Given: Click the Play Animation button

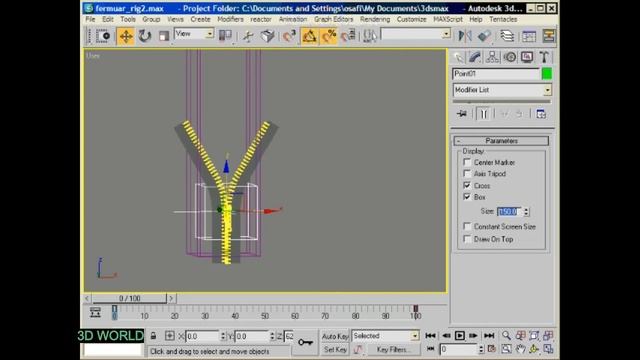Looking at the screenshot, I should [x=460, y=336].
